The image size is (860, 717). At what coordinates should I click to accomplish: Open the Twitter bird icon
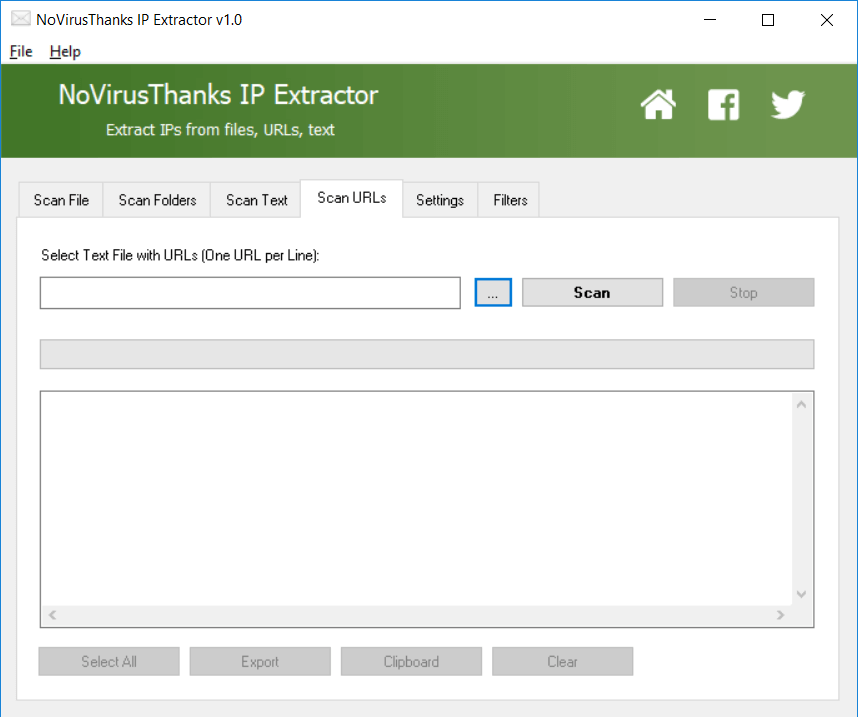(788, 104)
